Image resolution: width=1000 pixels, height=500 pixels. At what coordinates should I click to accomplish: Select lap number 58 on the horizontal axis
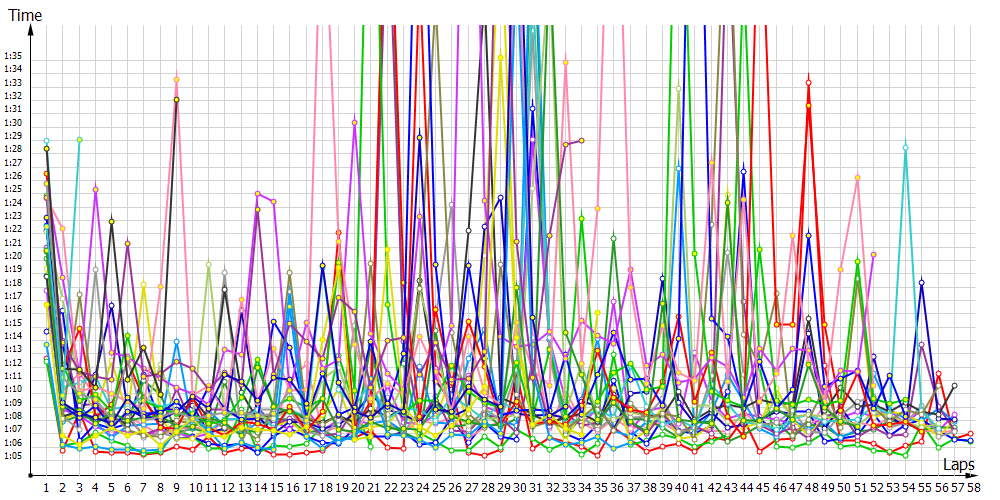tap(972, 487)
